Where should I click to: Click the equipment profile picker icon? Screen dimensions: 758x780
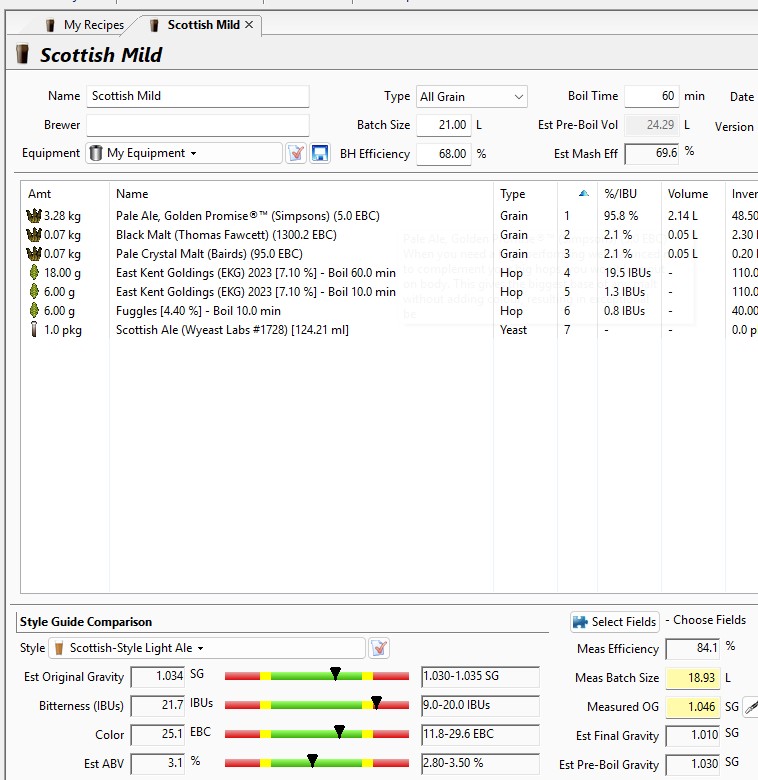click(x=296, y=153)
